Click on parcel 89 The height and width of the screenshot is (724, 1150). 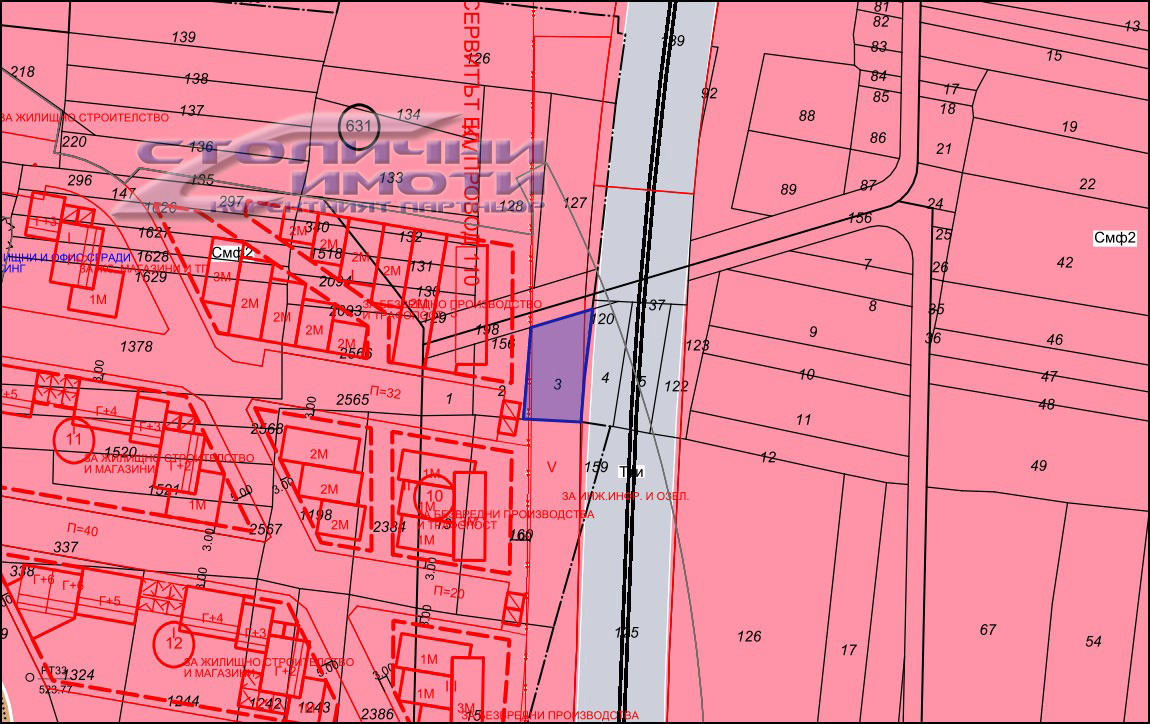[788, 190]
